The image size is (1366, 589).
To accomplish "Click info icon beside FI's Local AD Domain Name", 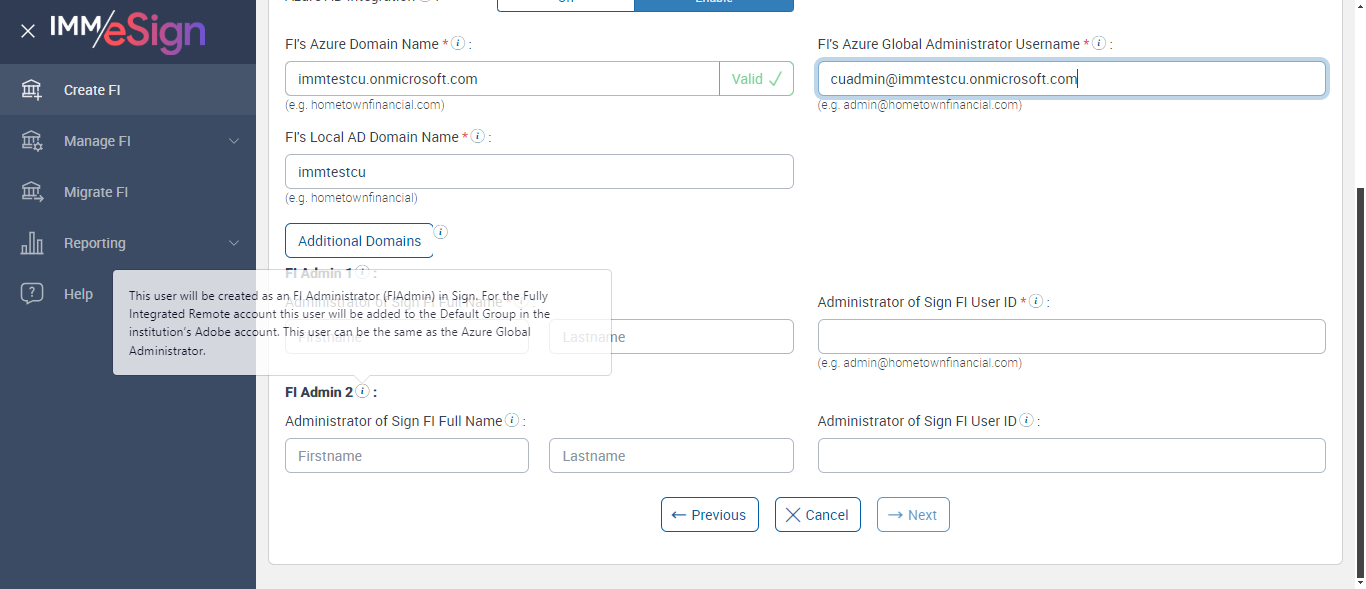I will (478, 136).
